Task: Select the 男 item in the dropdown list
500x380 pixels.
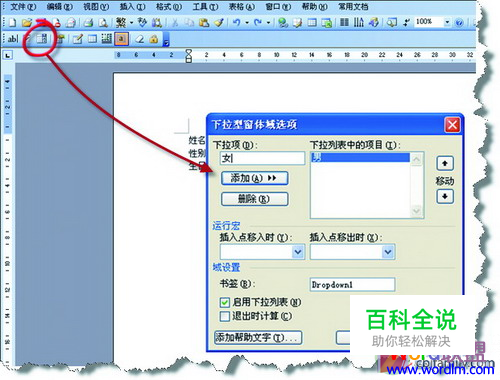Action: 360,157
